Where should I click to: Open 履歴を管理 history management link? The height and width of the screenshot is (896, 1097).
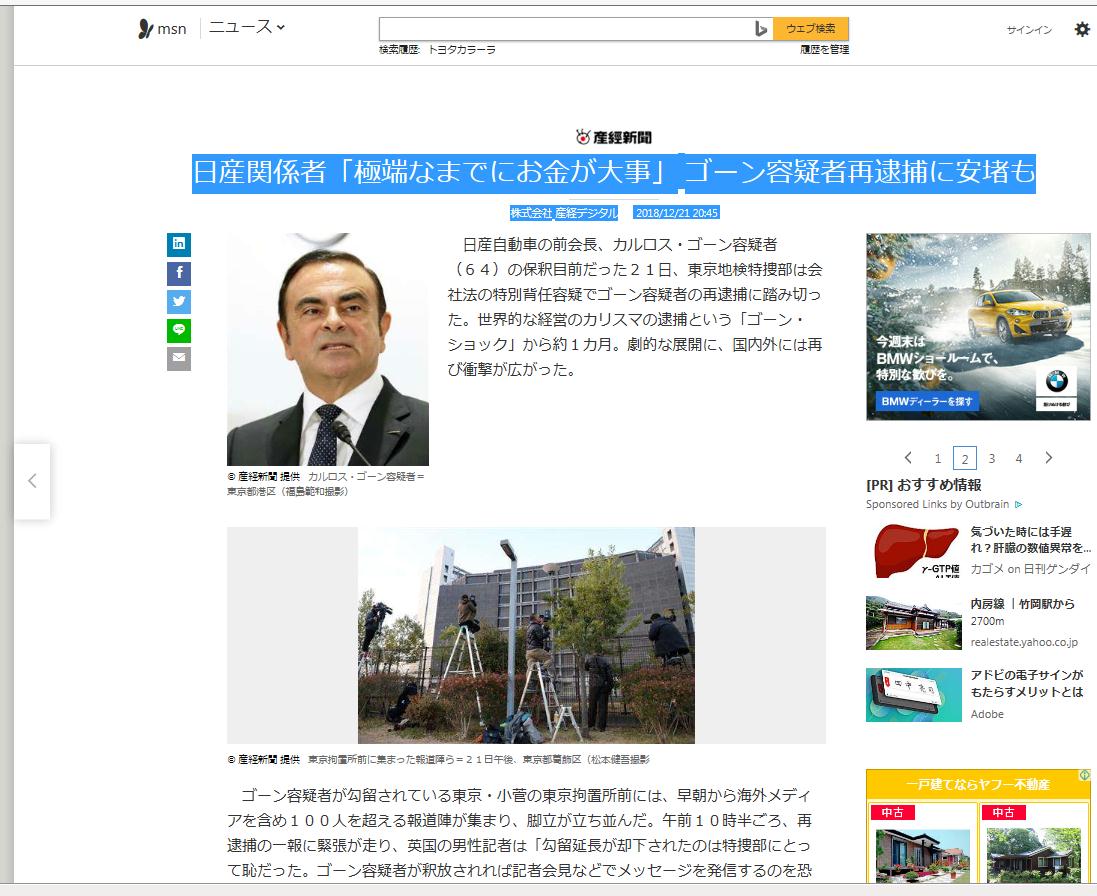tap(825, 50)
